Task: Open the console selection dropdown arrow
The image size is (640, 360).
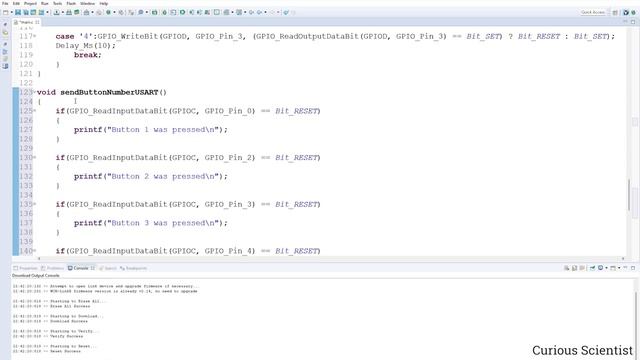Action: click(x=606, y=268)
